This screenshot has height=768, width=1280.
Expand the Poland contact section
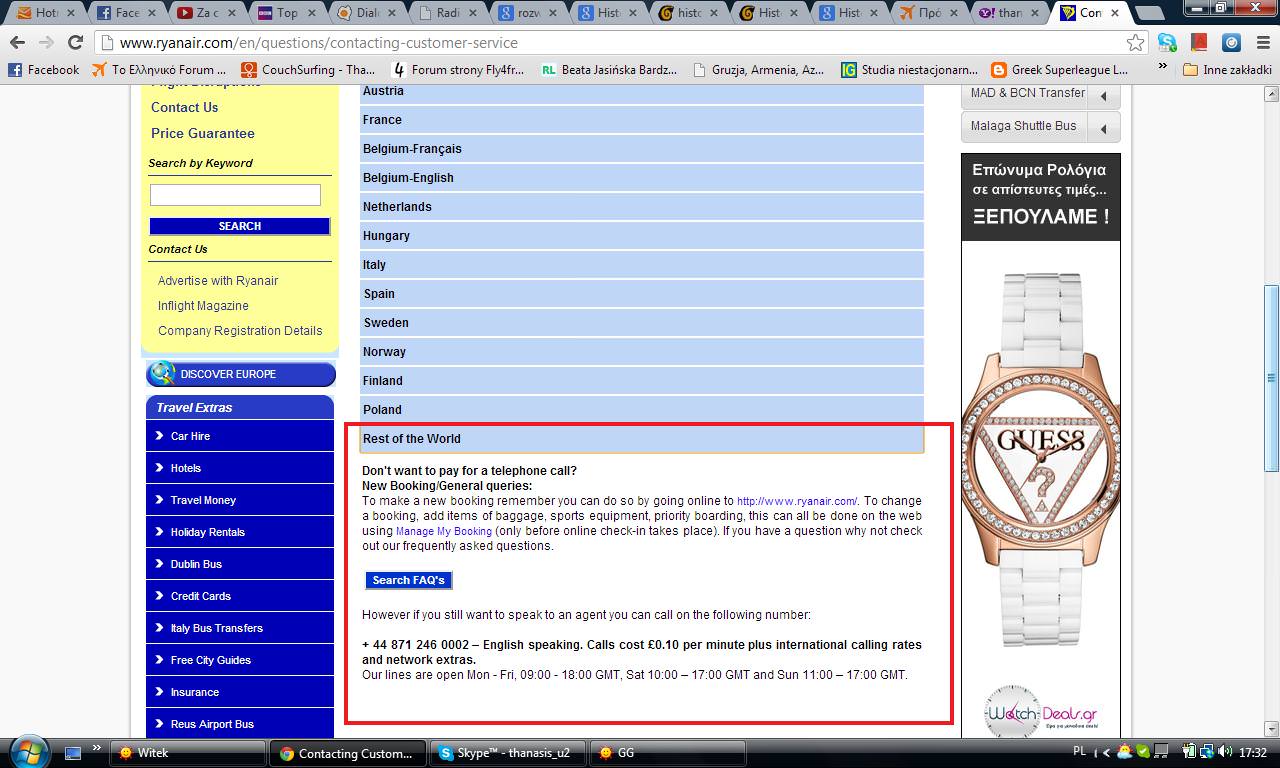point(642,410)
